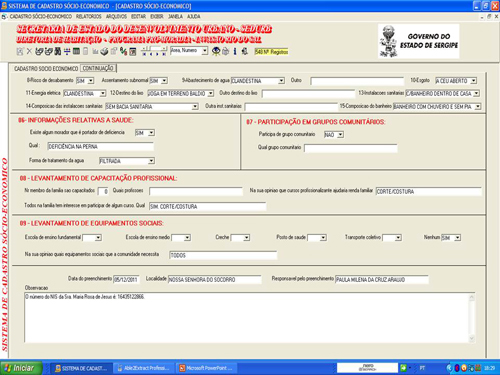Click the binoculars search icon
This screenshot has width=500, height=375.
click(x=57, y=51)
